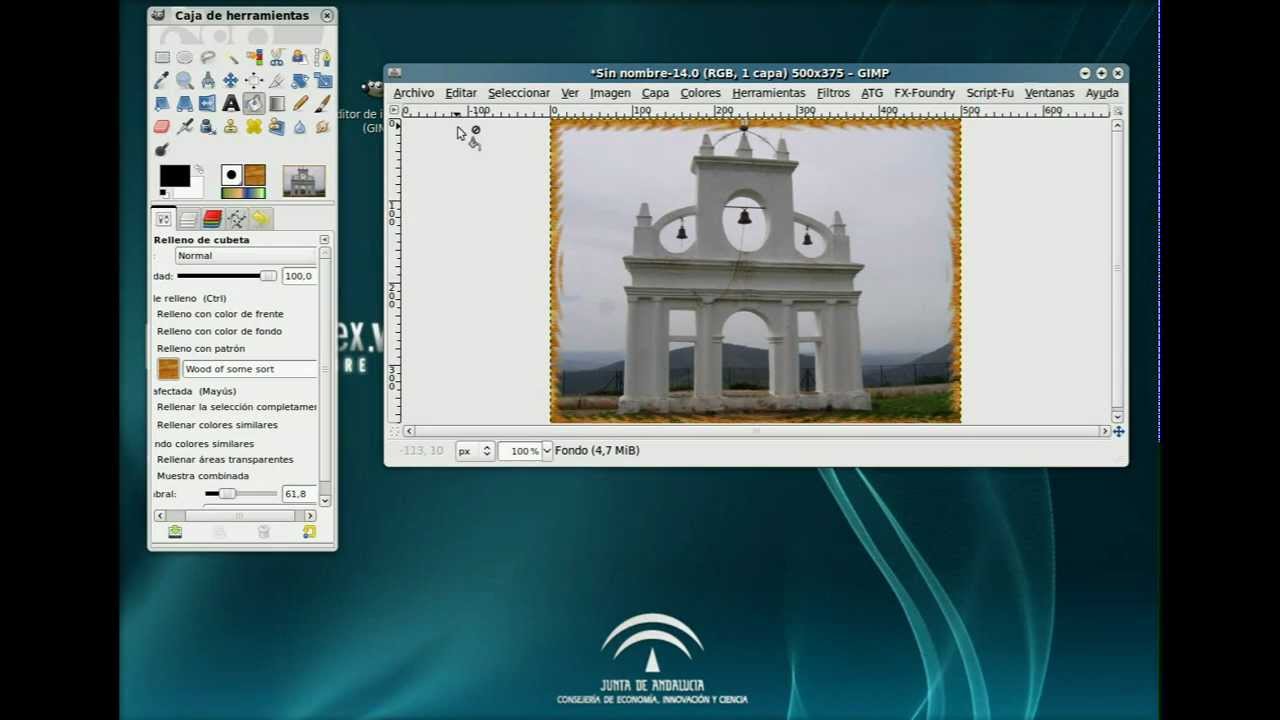Select the Perspective tool

tap(185, 103)
